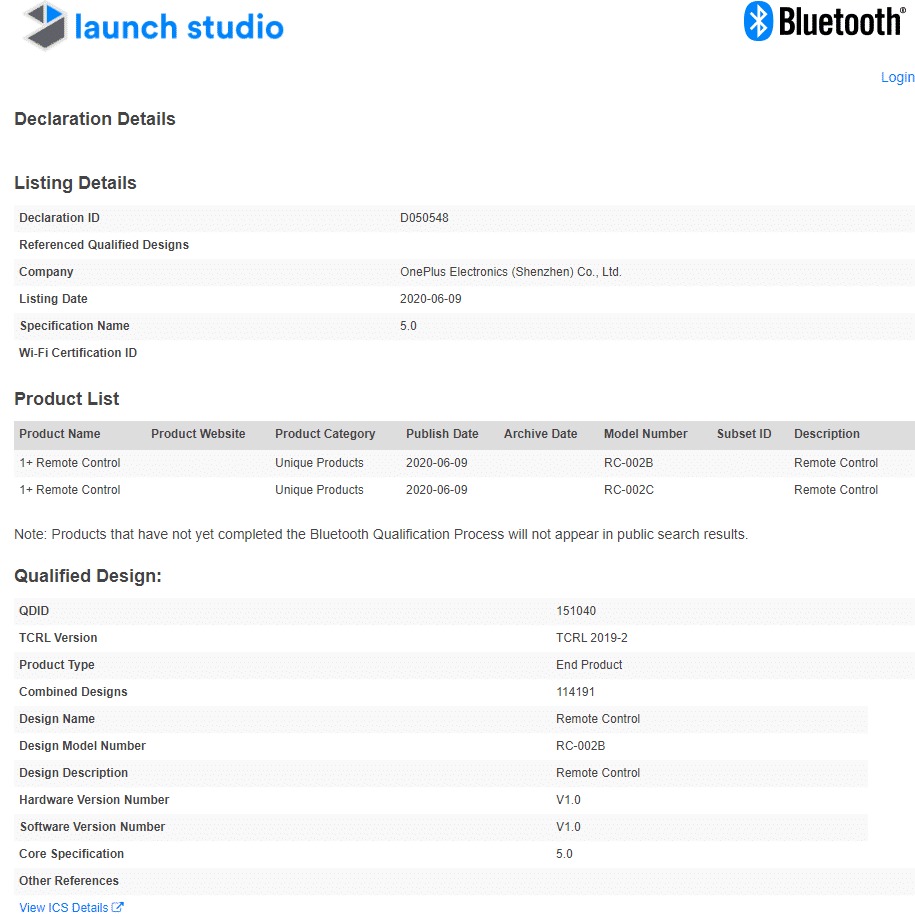This screenshot has height=917, width=915.
Task: Select the Product Category column header
Action: click(x=325, y=434)
